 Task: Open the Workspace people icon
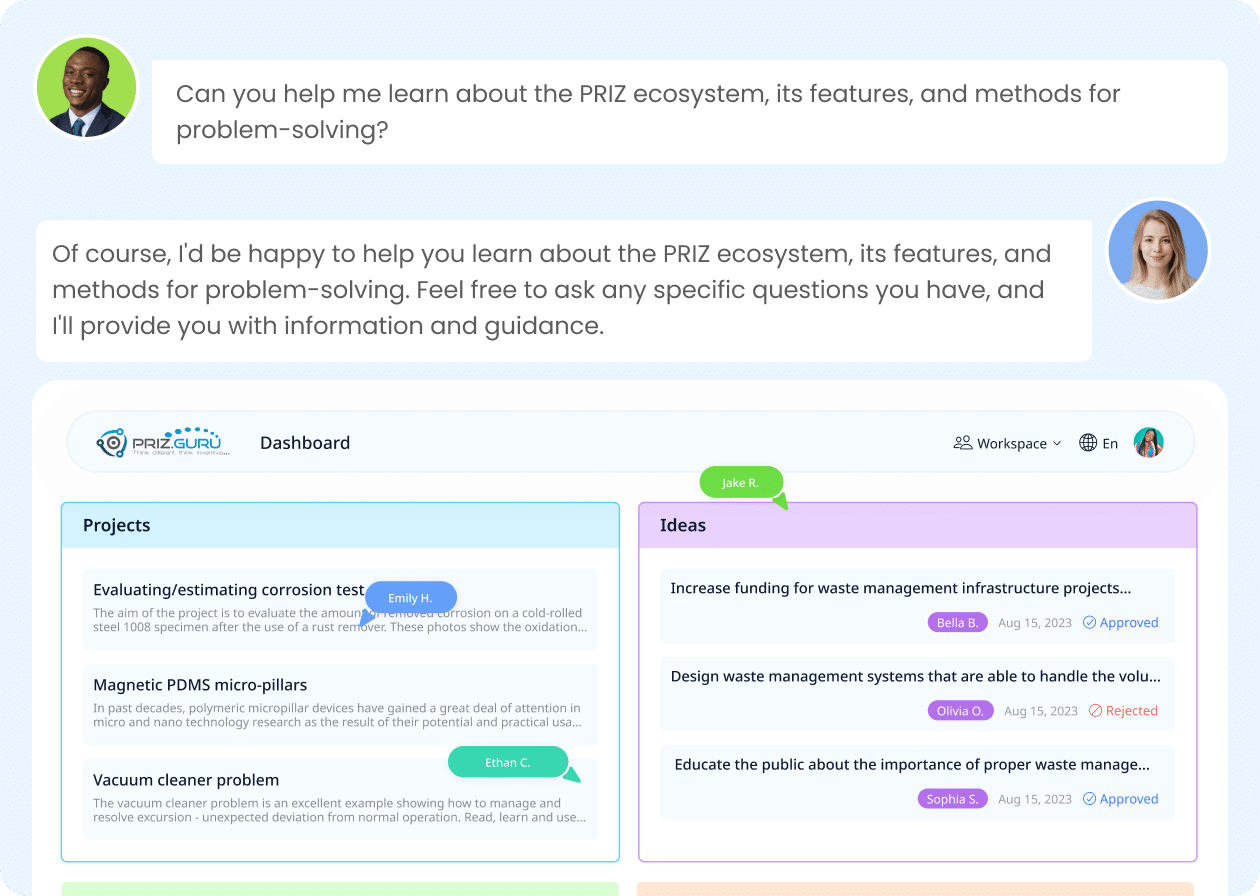pos(963,443)
